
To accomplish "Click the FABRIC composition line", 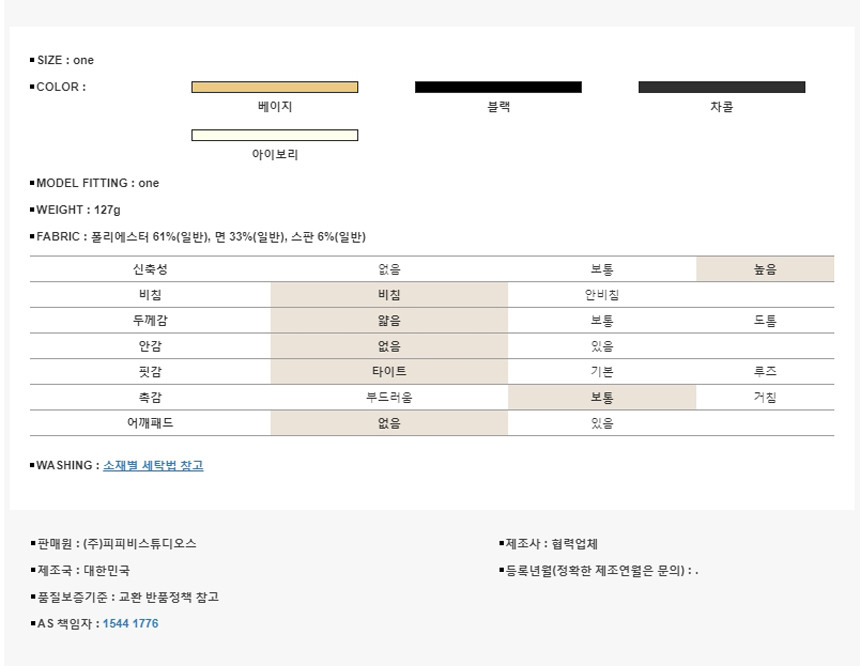I will tap(200, 237).
